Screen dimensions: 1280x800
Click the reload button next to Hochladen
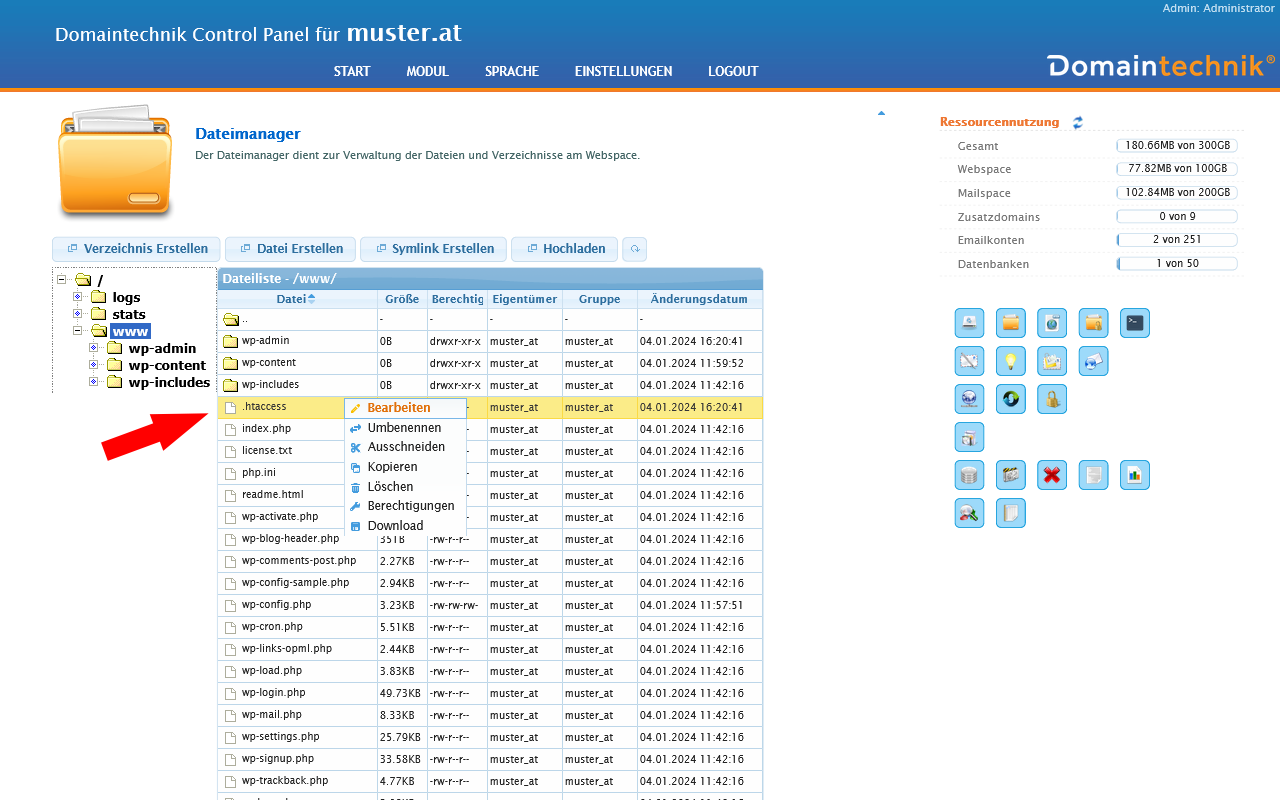tap(634, 249)
